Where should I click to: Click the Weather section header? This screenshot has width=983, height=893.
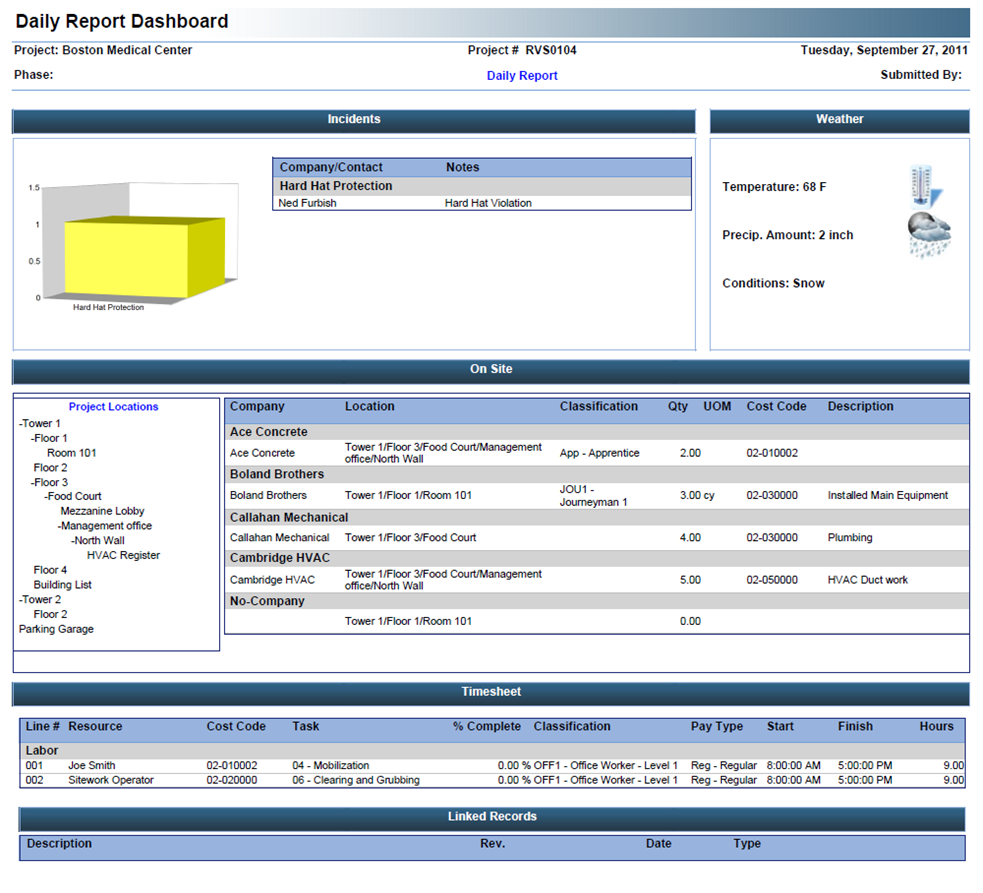tap(839, 120)
